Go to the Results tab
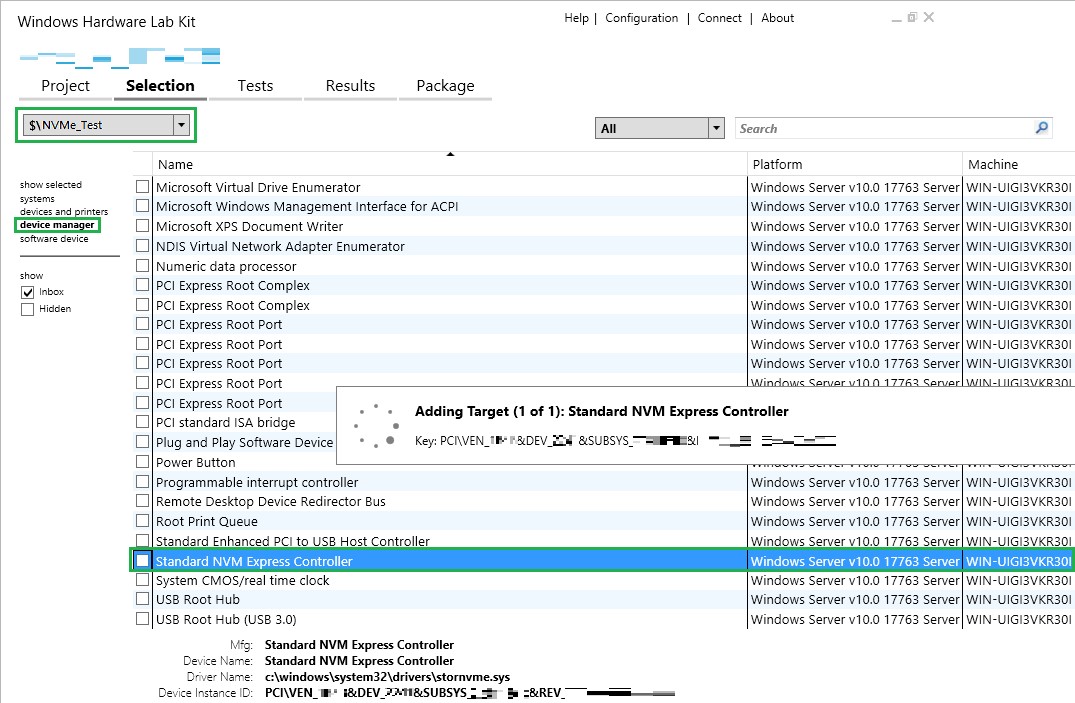Image resolution: width=1075 pixels, height=703 pixels. click(x=350, y=86)
